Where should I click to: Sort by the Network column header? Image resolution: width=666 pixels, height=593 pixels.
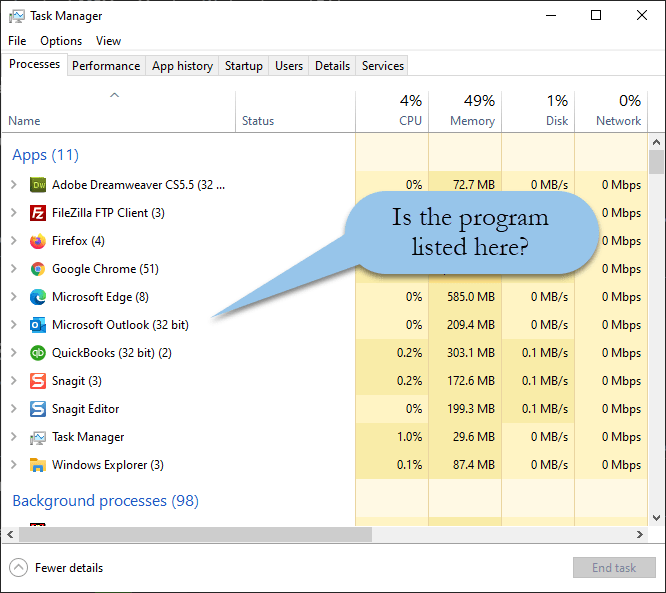click(611, 111)
